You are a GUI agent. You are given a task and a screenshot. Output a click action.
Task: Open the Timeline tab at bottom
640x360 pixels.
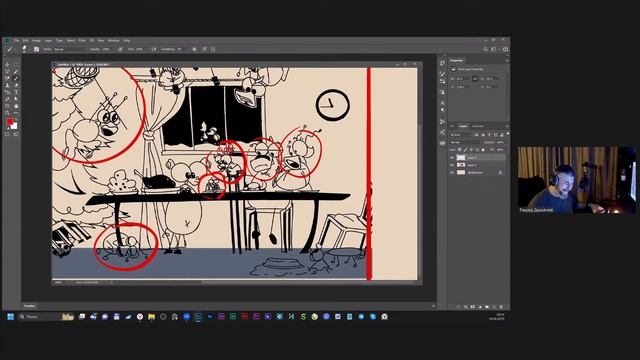click(x=29, y=306)
